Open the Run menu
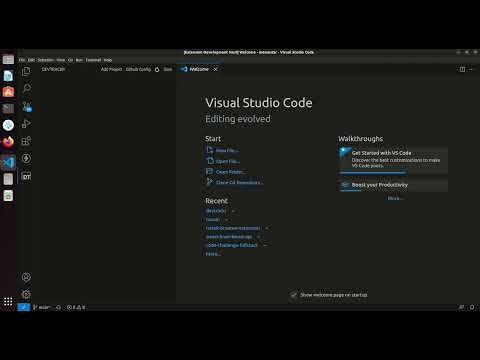 click(79, 60)
